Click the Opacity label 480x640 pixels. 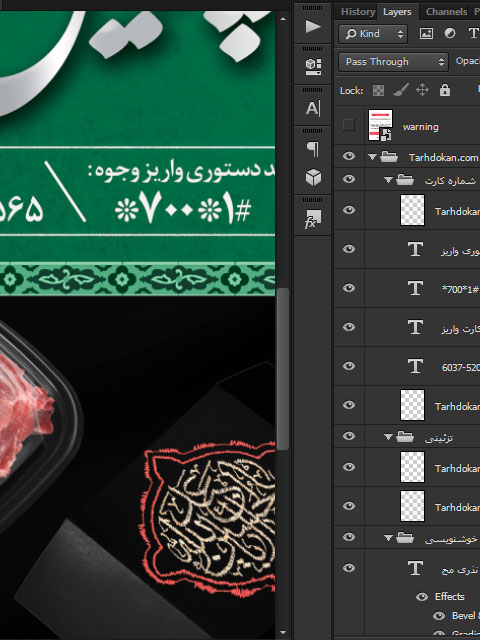coord(467,61)
